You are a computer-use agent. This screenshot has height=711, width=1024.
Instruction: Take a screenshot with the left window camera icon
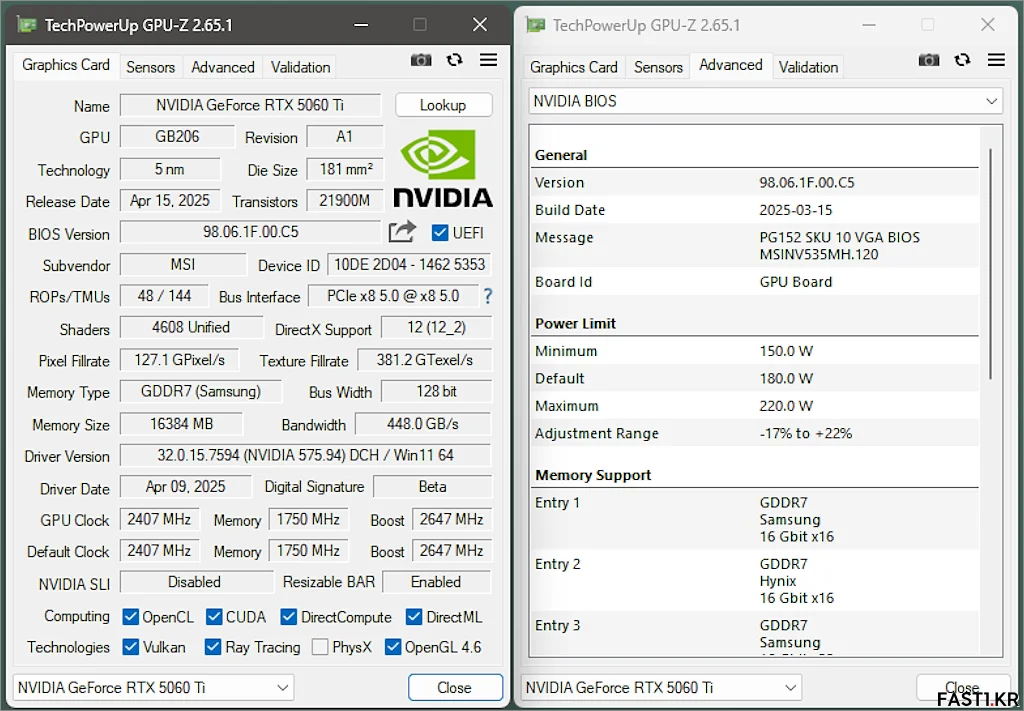pos(421,60)
